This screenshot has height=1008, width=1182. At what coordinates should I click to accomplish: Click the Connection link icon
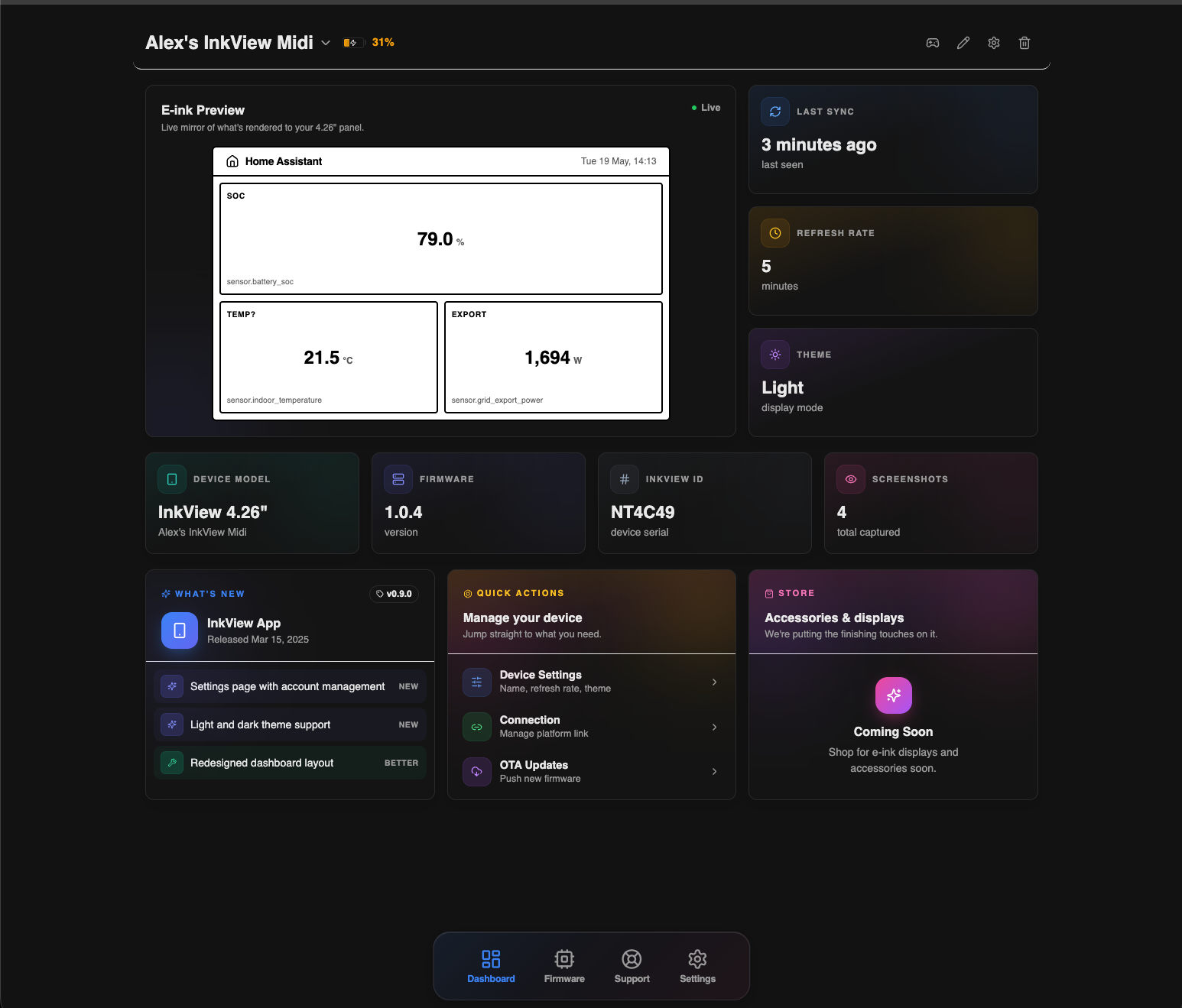tap(477, 727)
